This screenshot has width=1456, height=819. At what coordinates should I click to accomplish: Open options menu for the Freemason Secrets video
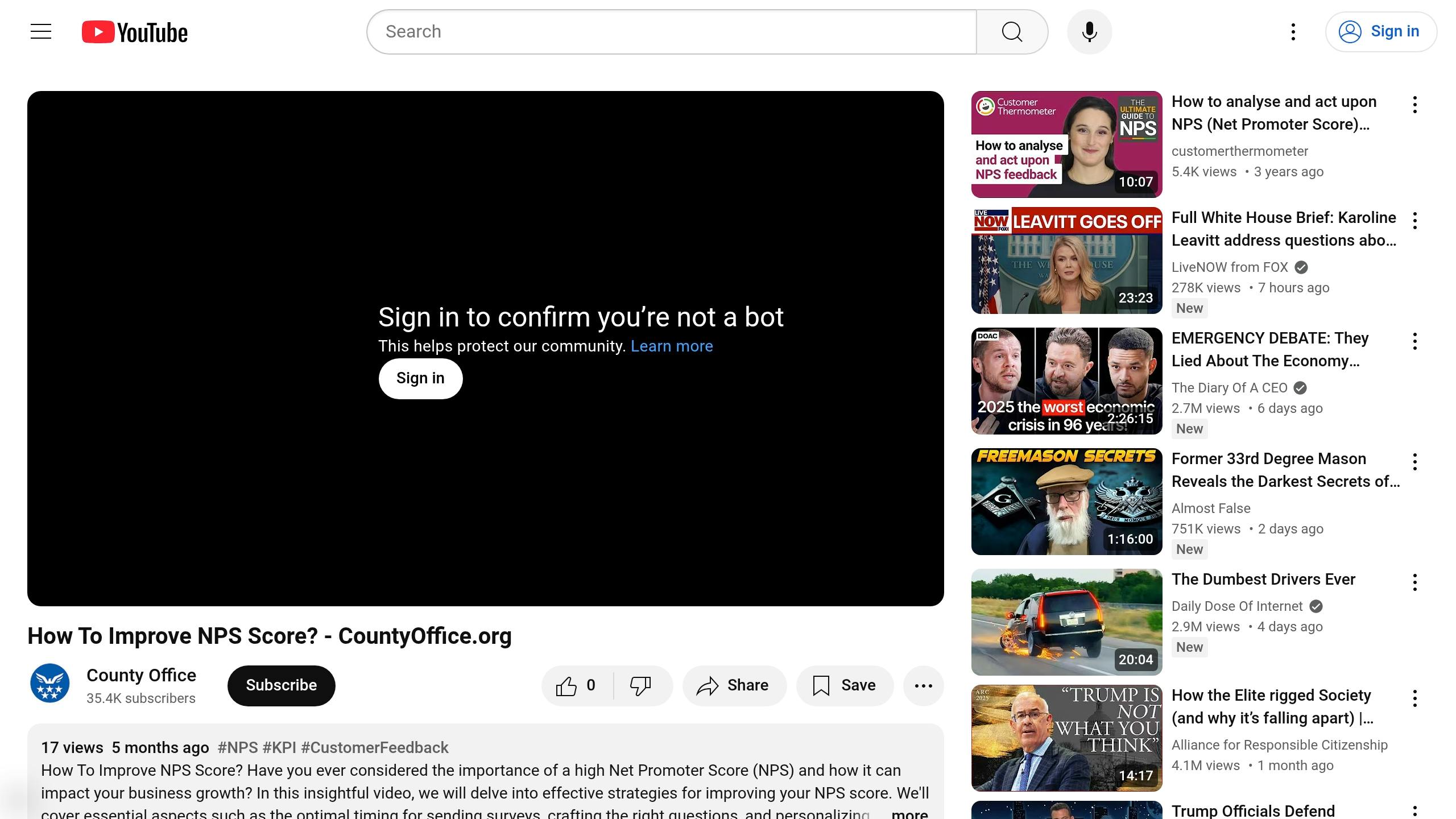(1415, 462)
